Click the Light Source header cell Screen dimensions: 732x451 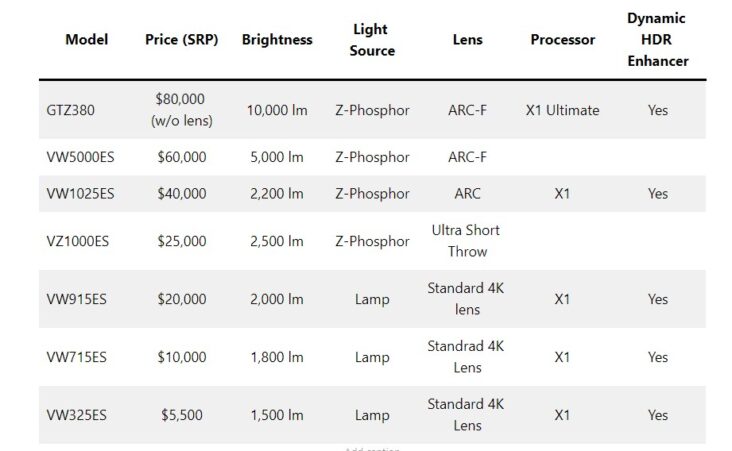372,40
